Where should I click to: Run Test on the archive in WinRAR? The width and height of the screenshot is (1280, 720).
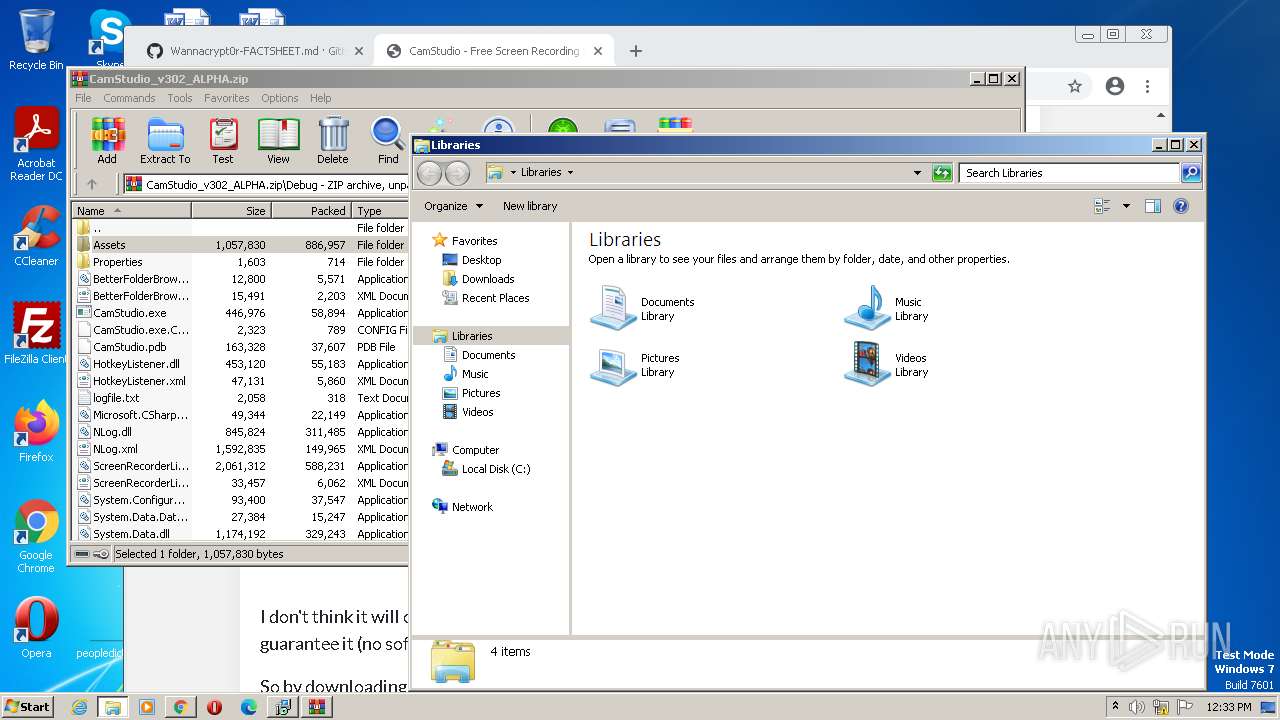pos(223,140)
